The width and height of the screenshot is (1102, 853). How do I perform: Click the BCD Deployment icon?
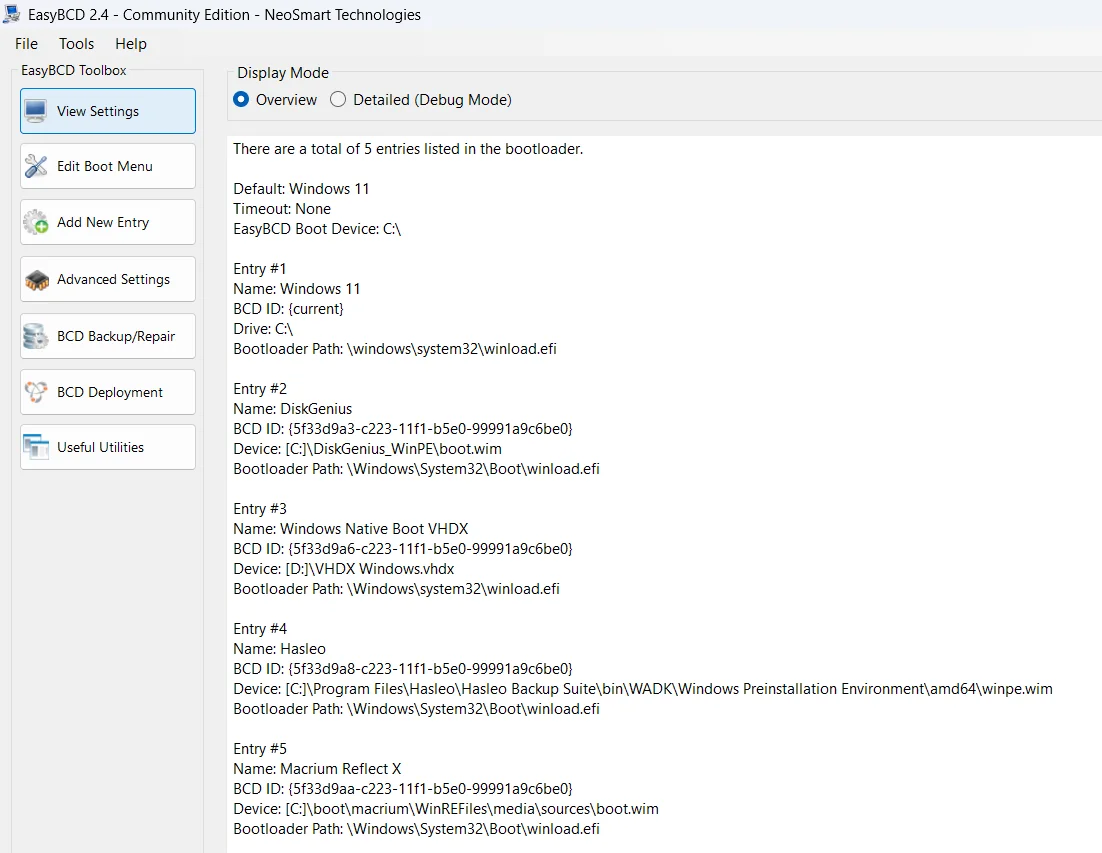[x=36, y=392]
